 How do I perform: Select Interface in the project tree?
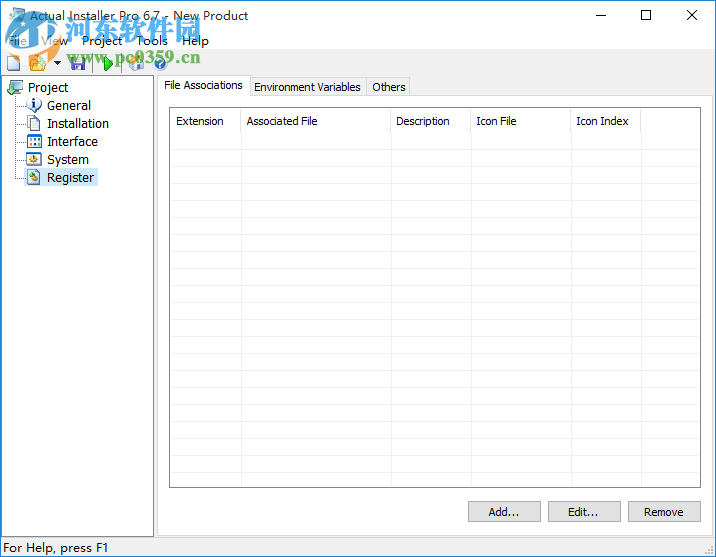coord(72,142)
